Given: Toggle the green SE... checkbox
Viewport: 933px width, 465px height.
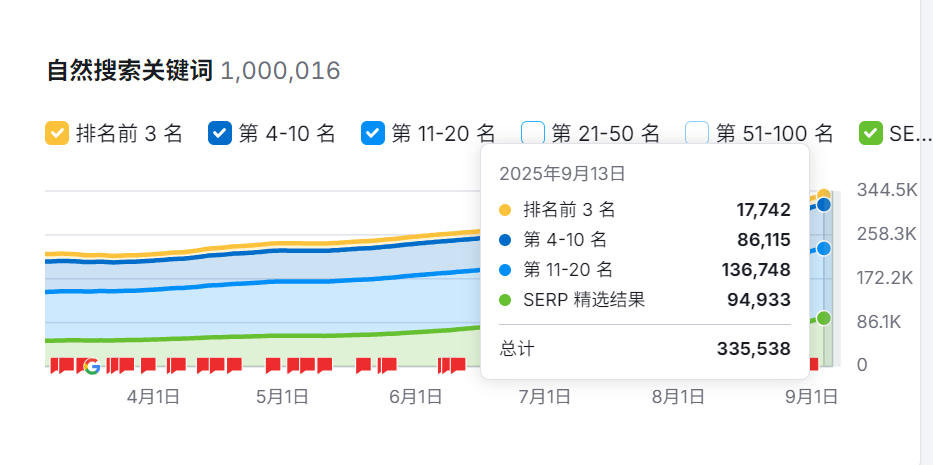Looking at the screenshot, I should pos(871,133).
